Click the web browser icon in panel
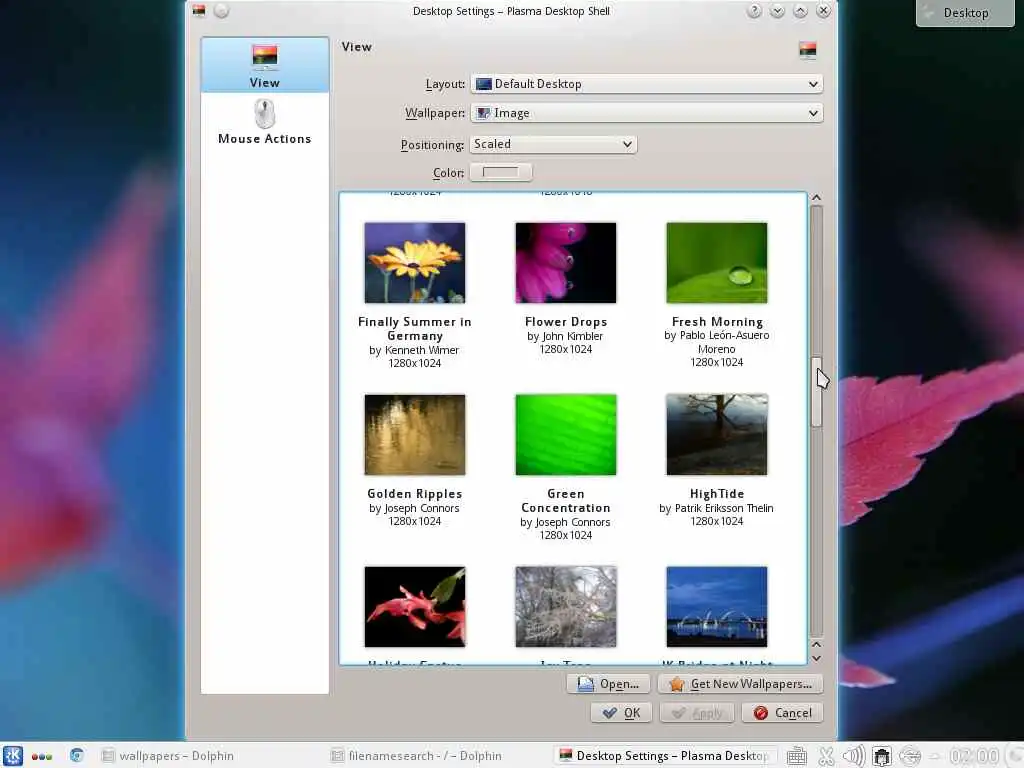Image resolution: width=1024 pixels, height=768 pixels. click(76, 756)
